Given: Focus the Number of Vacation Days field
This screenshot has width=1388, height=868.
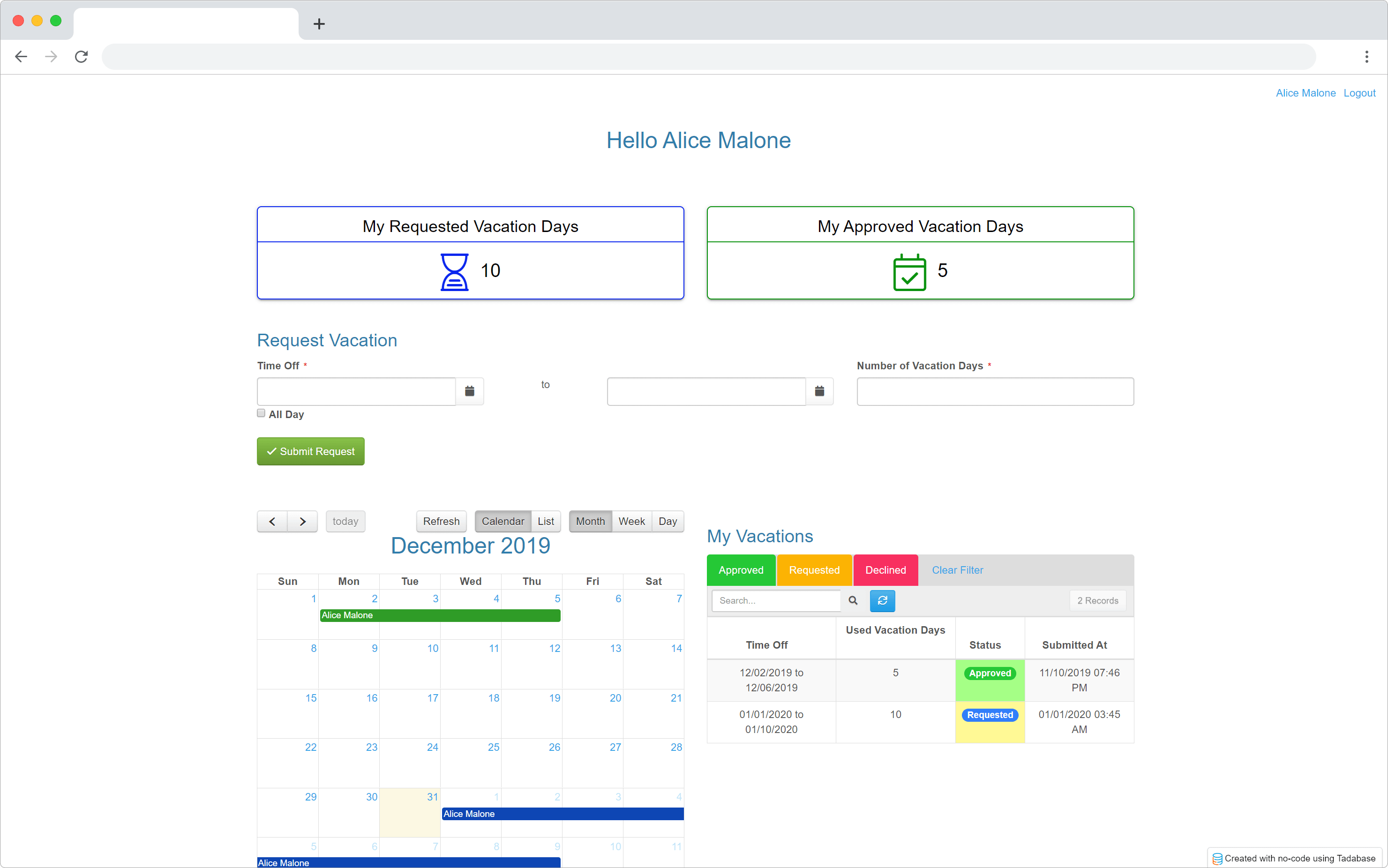Looking at the screenshot, I should pyautogui.click(x=995, y=391).
